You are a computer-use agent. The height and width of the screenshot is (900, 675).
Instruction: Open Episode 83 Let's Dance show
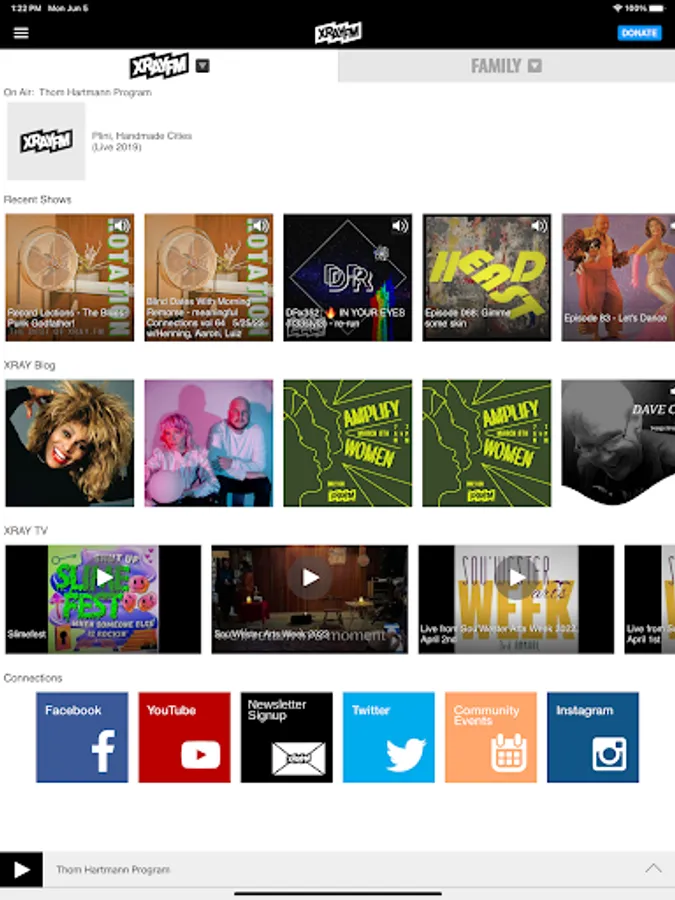pyautogui.click(x=618, y=277)
